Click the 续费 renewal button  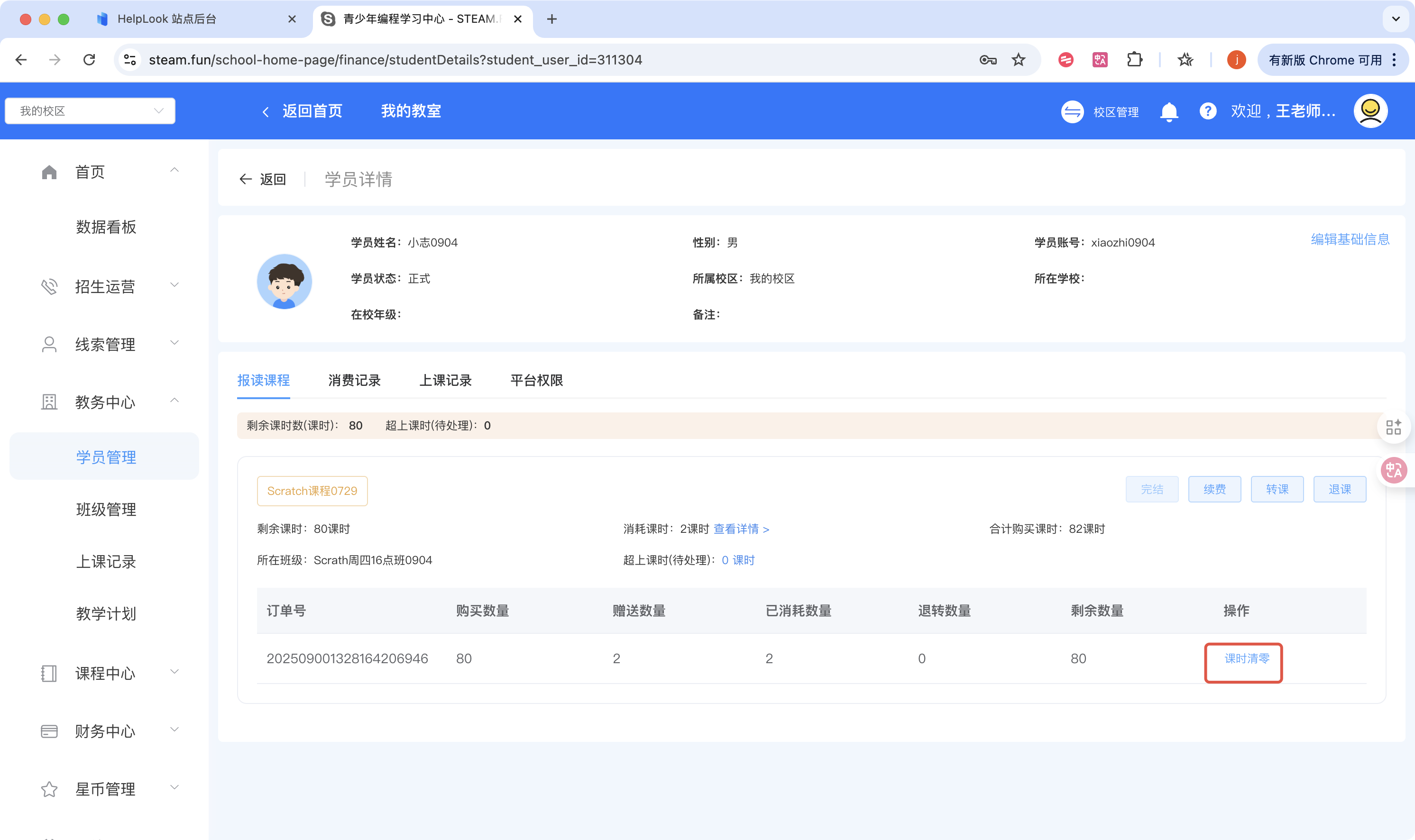(x=1214, y=489)
